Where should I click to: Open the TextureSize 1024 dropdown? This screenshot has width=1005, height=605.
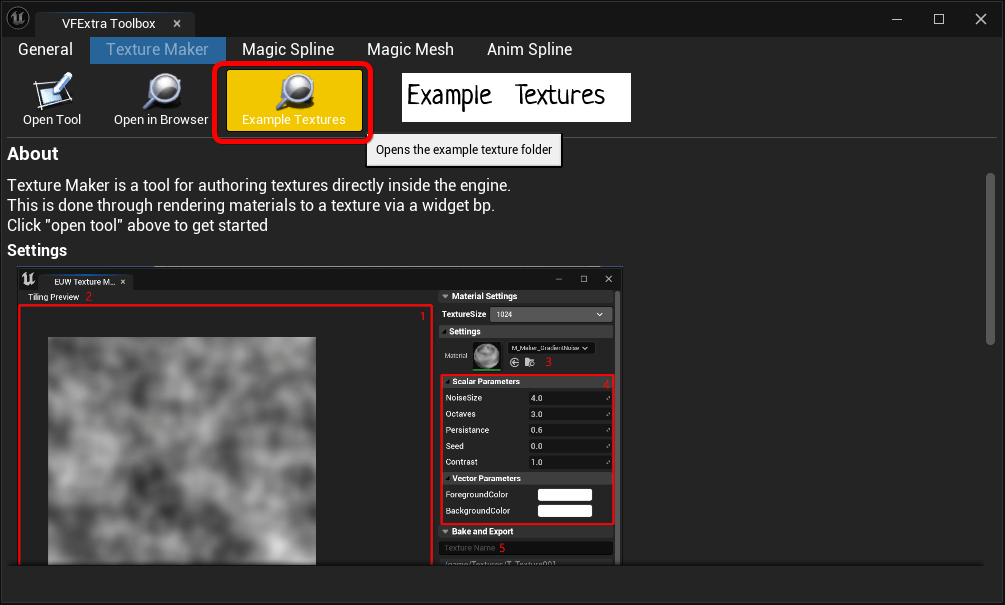(551, 314)
